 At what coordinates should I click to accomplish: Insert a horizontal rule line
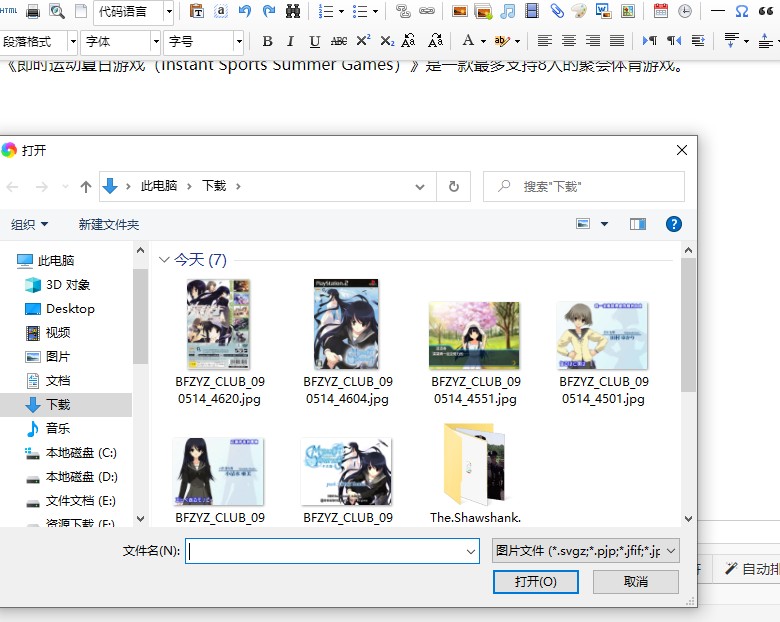tap(717, 10)
